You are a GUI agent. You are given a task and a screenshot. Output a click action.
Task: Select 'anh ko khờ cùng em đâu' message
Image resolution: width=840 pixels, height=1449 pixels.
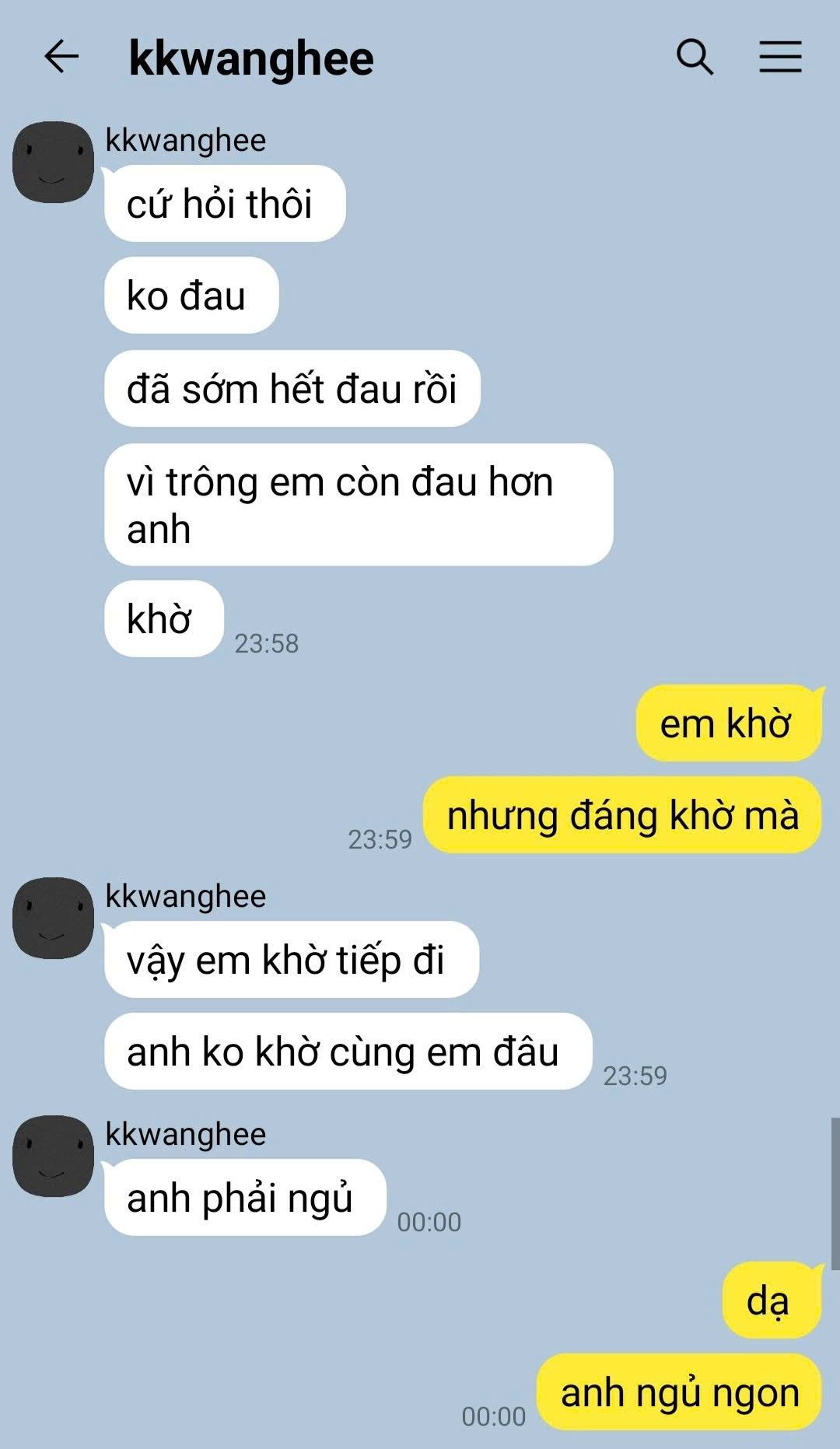pos(348,1051)
